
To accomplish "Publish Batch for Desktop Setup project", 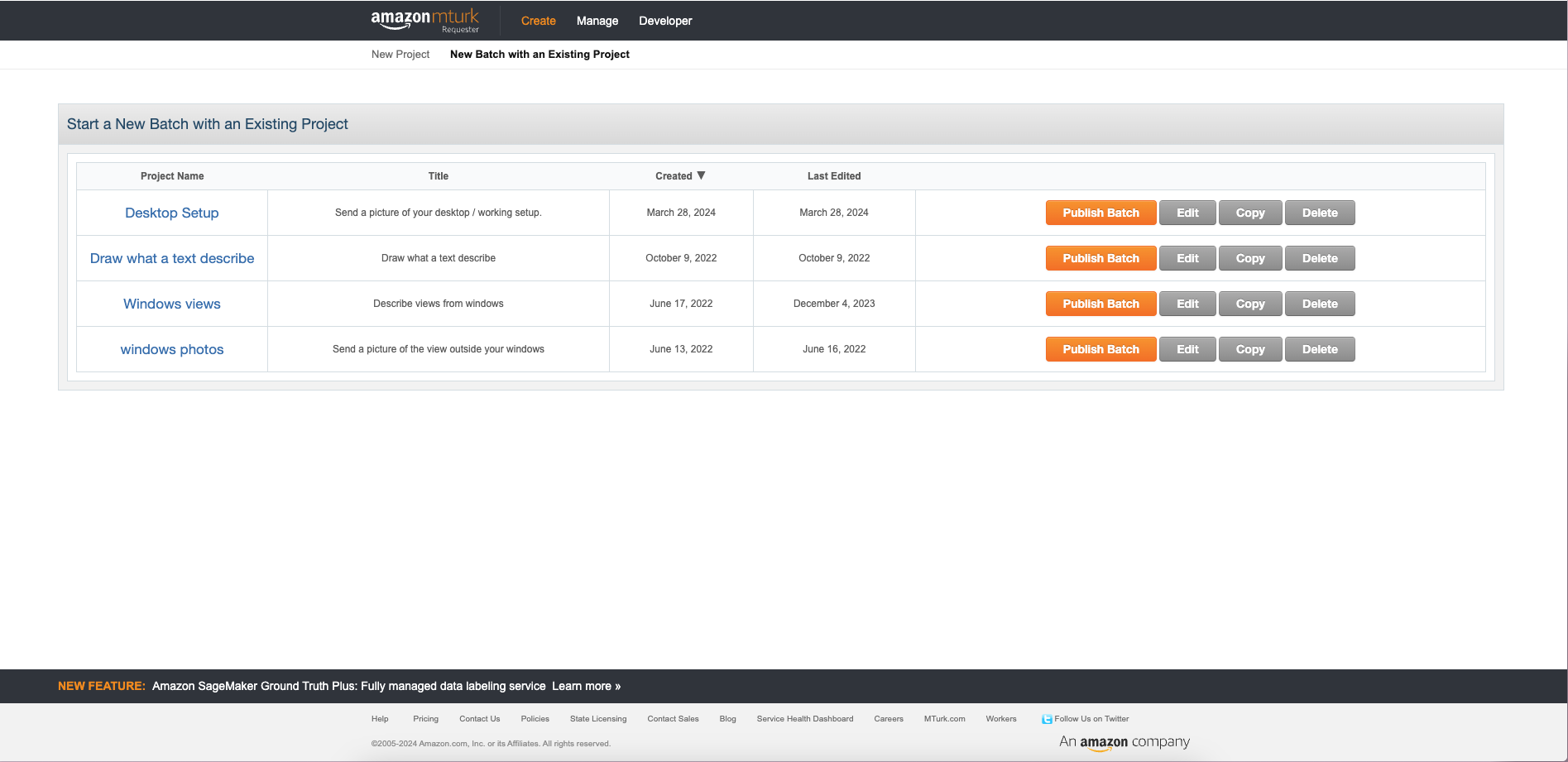I will pos(1100,213).
